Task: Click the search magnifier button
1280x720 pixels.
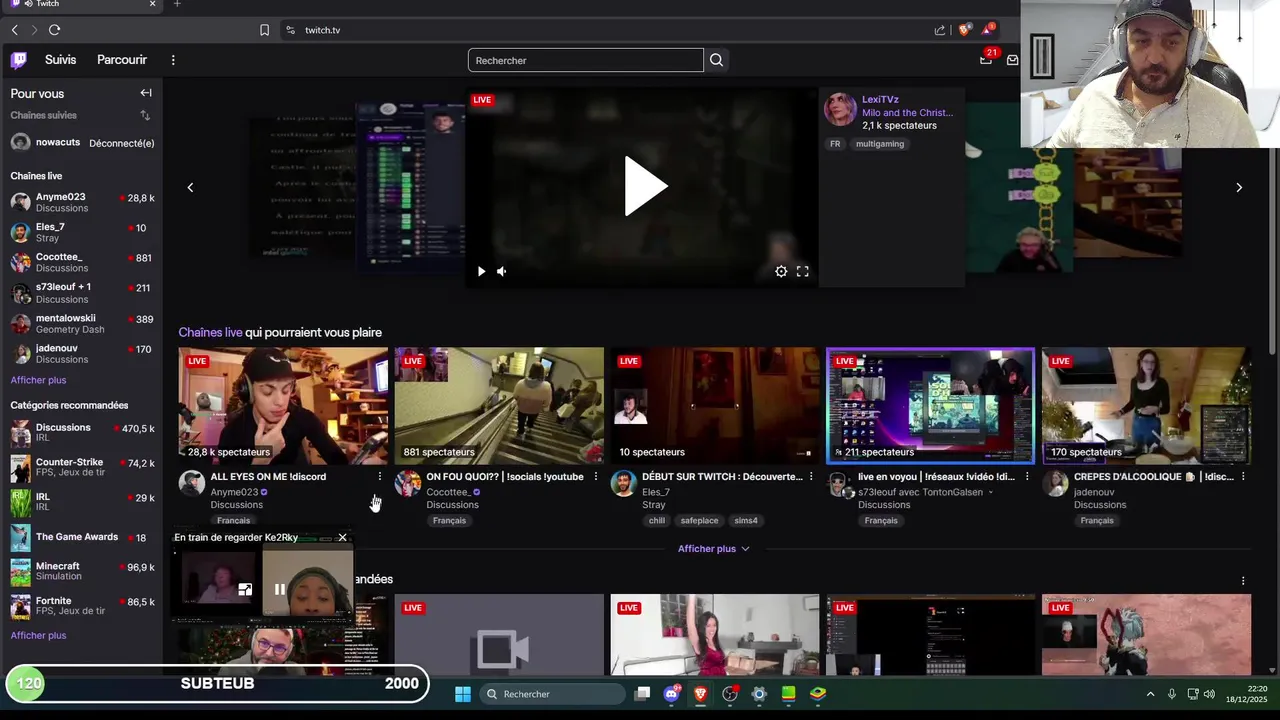Action: (x=716, y=60)
